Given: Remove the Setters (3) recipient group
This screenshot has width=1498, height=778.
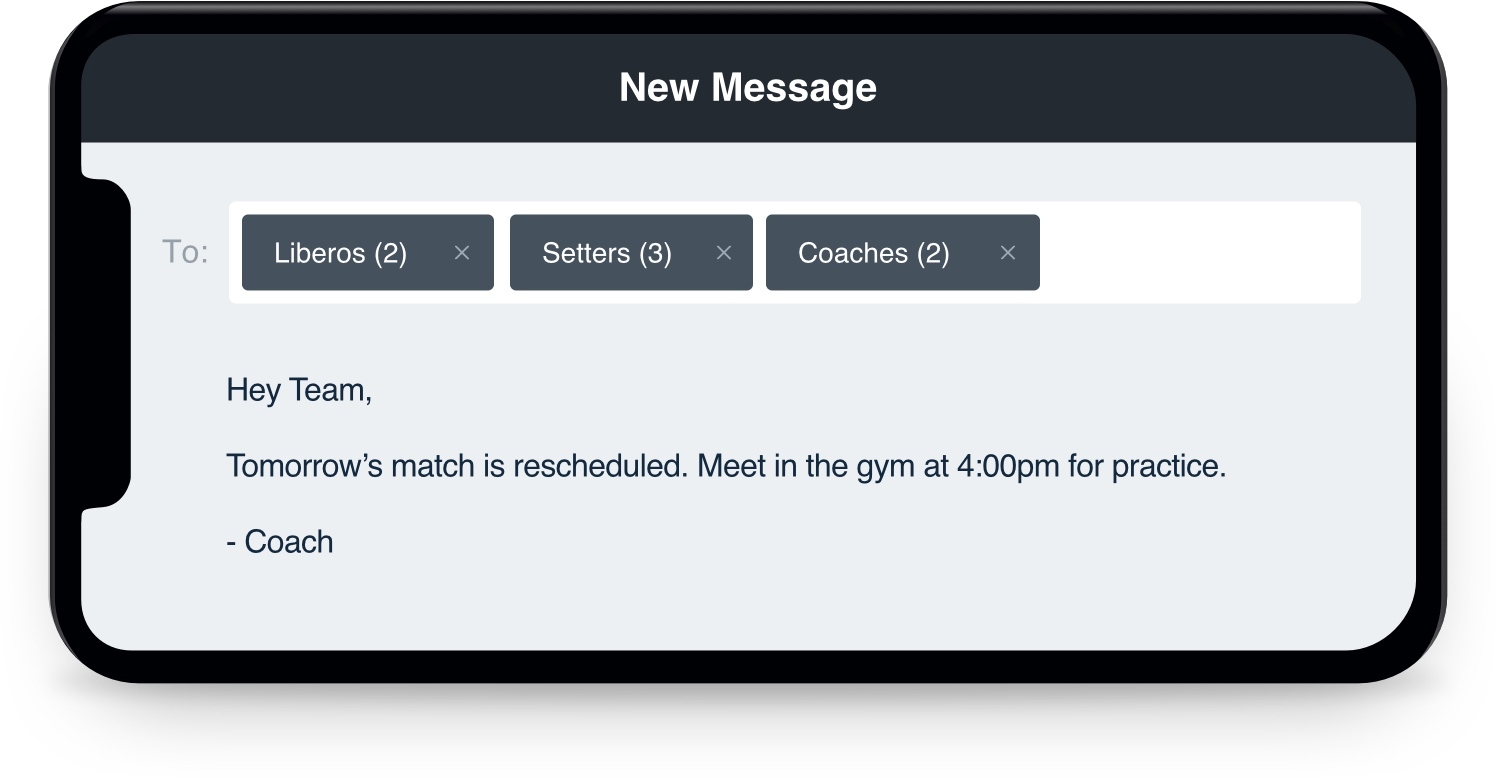Looking at the screenshot, I should (724, 253).
